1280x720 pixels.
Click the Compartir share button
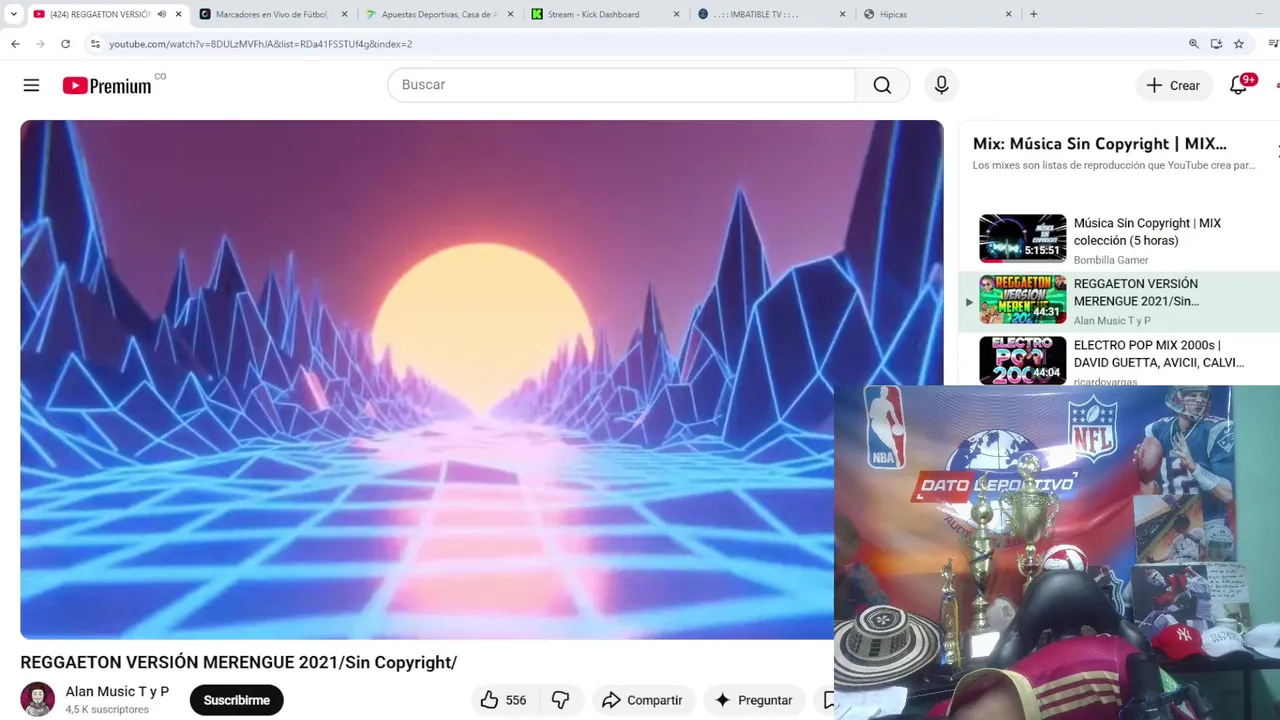coord(642,700)
